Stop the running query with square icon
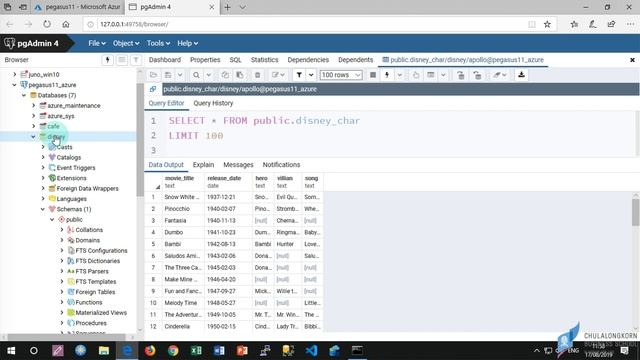The image size is (640, 360). 373,75
